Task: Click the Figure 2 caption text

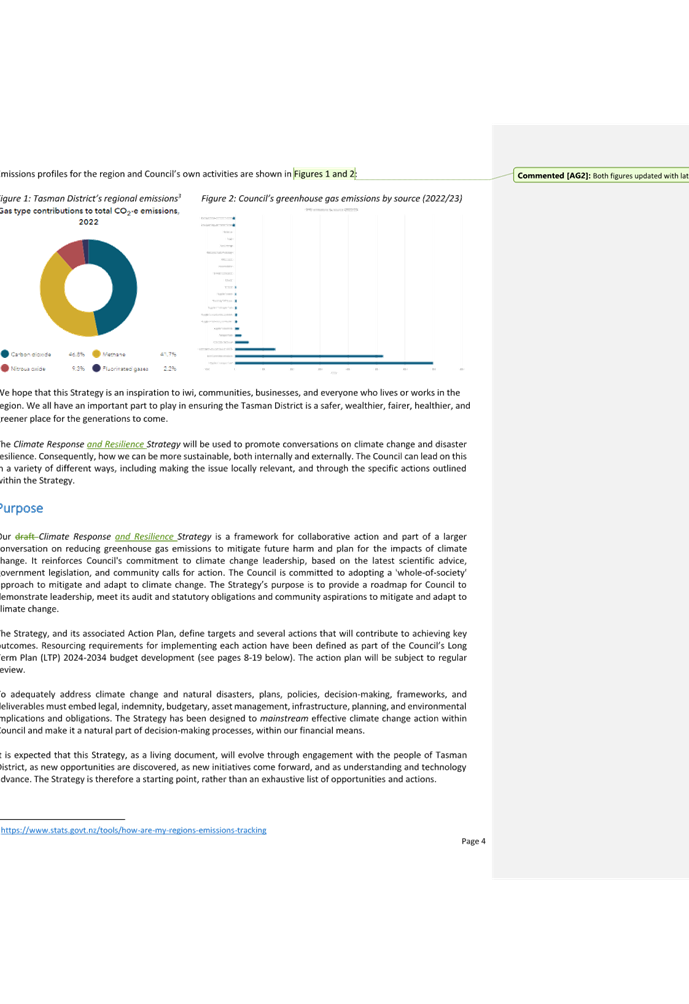Action: point(332,198)
